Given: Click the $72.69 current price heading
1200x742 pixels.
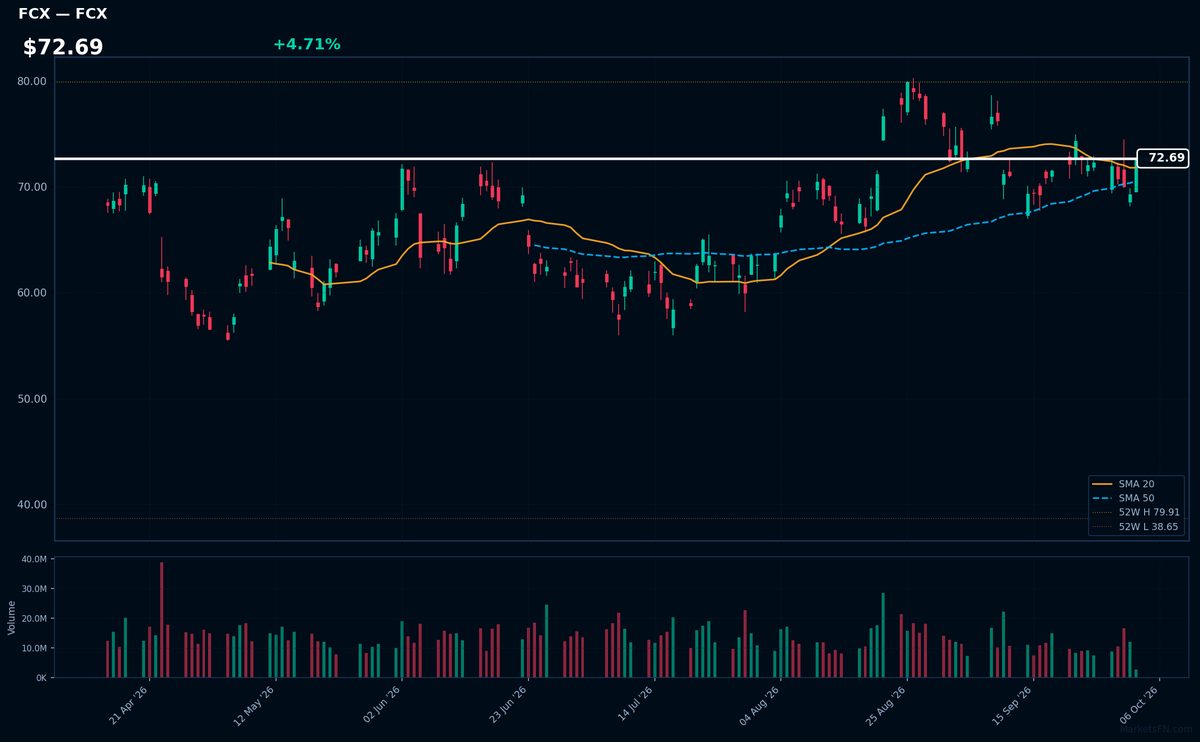Looking at the screenshot, I should pos(63,47).
